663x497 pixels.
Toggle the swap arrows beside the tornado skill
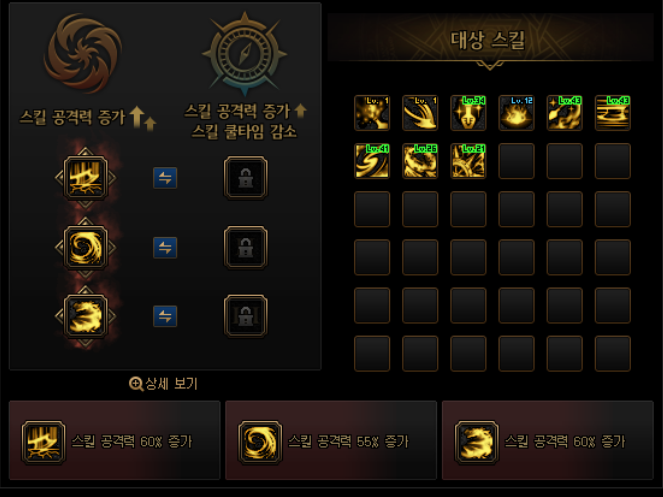coord(165,247)
